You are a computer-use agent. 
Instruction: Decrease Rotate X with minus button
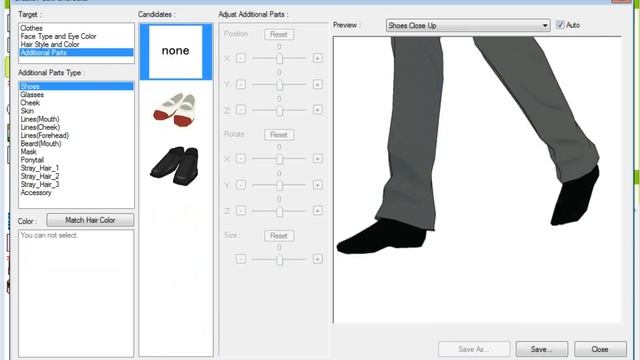click(241, 158)
